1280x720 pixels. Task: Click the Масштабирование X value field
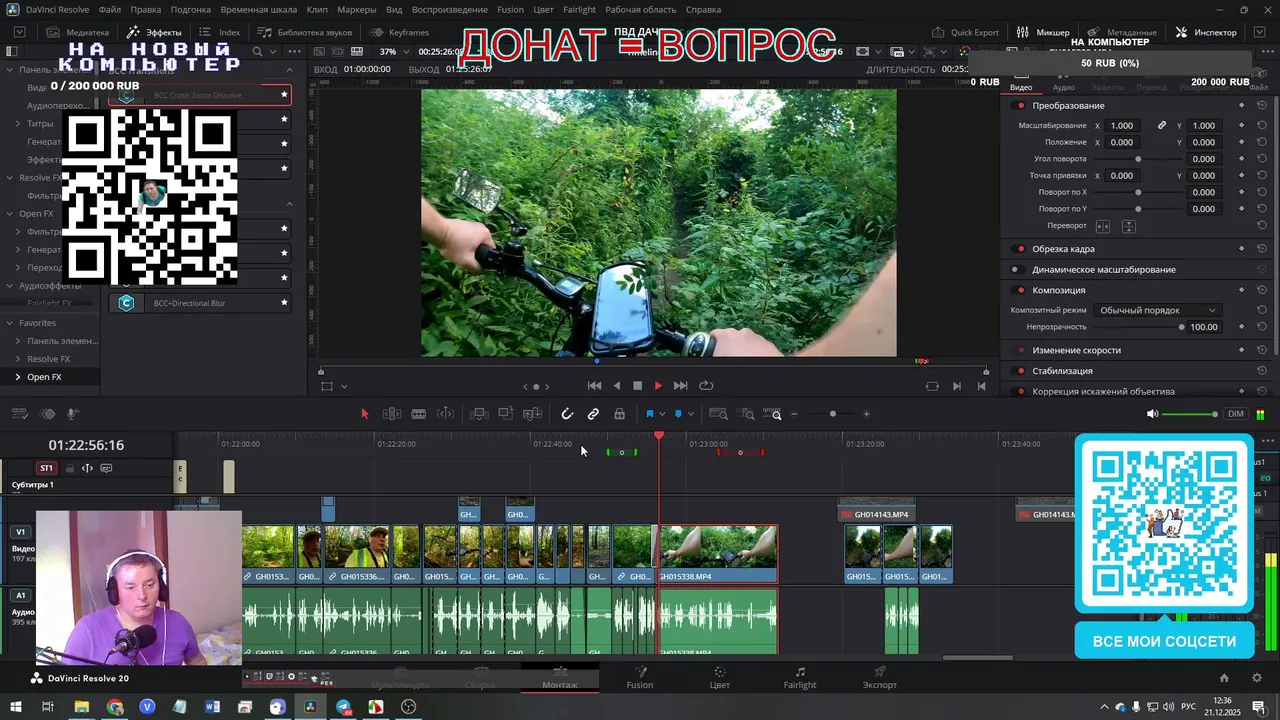click(x=1122, y=126)
